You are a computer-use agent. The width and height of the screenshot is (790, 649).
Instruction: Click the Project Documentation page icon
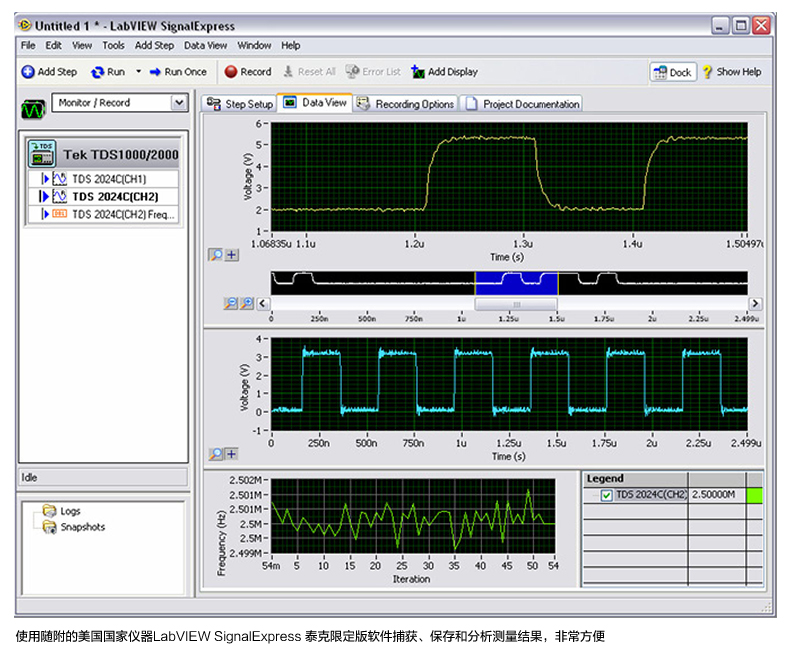pyautogui.click(x=471, y=103)
